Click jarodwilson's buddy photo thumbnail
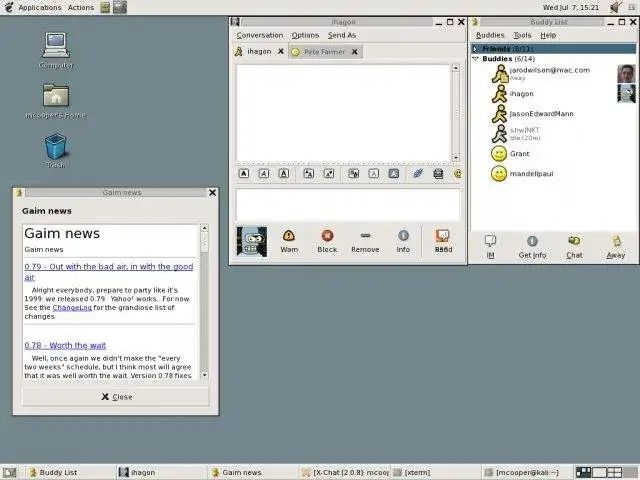The width and height of the screenshot is (640, 480). pyautogui.click(x=626, y=73)
